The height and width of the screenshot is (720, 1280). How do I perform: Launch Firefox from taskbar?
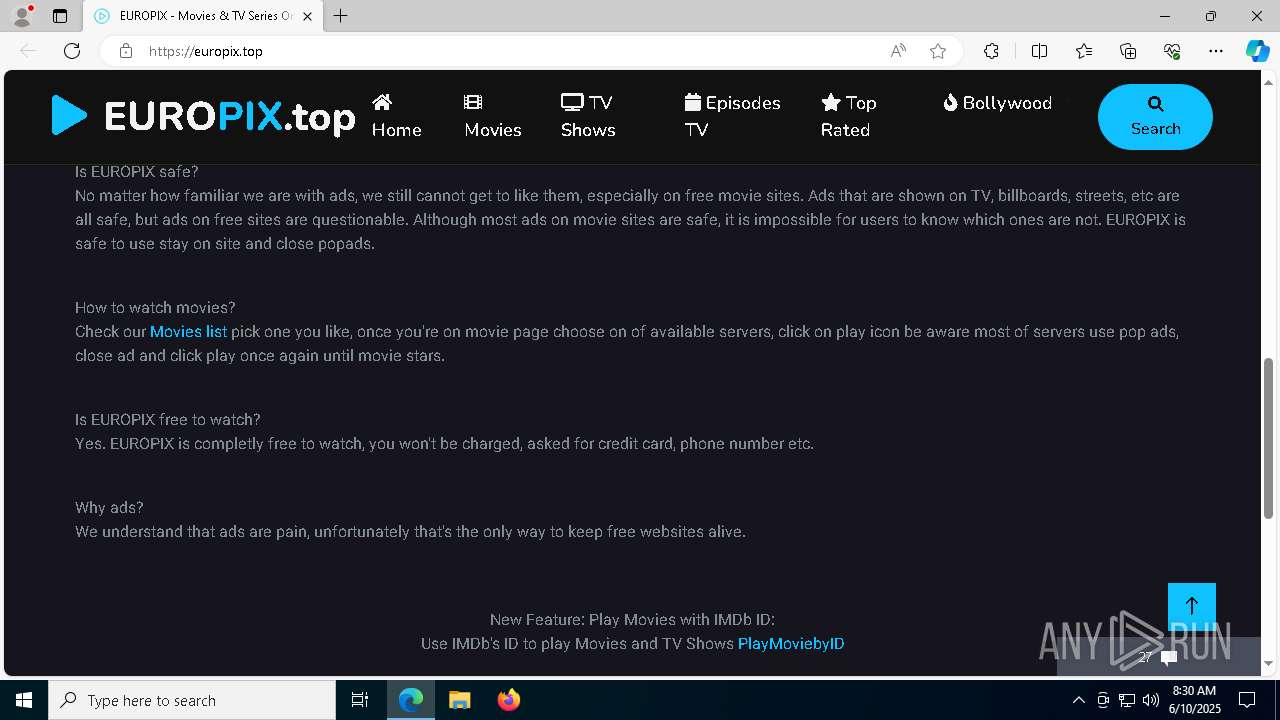(x=509, y=700)
